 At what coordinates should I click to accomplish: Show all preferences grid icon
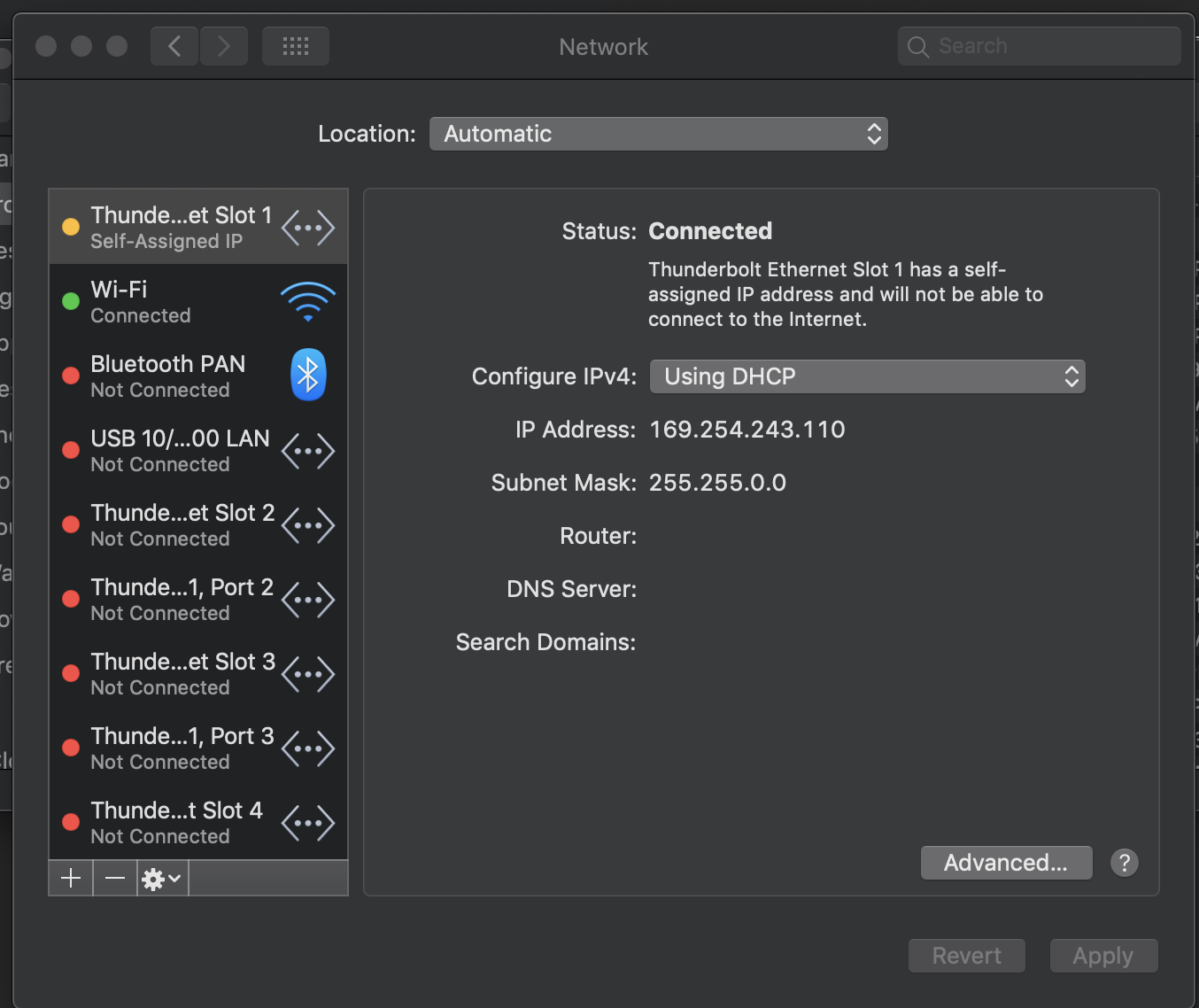(296, 46)
